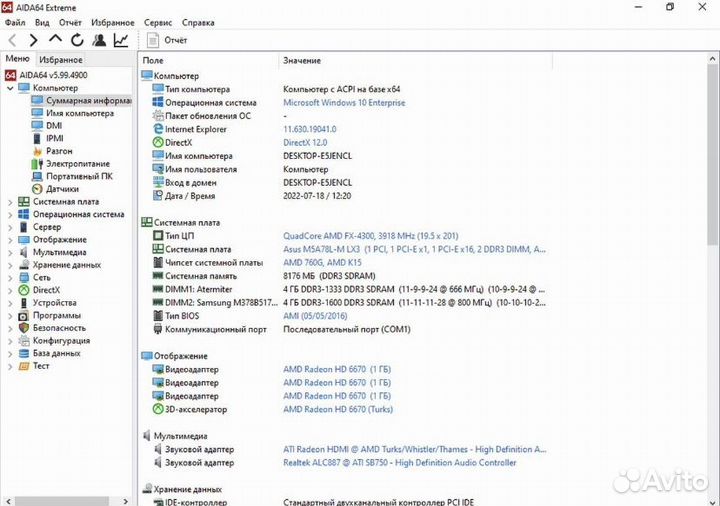Screen dimensions: 720x506
Task: Open the Сервис menu
Action: [x=157, y=22]
